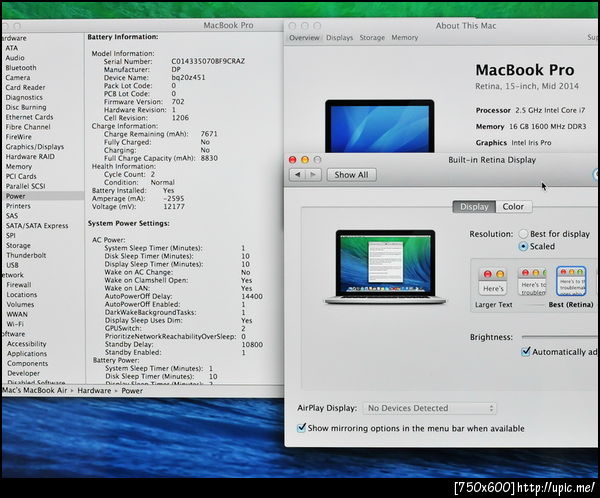Select Printers in the sidebar

[x=18, y=206]
